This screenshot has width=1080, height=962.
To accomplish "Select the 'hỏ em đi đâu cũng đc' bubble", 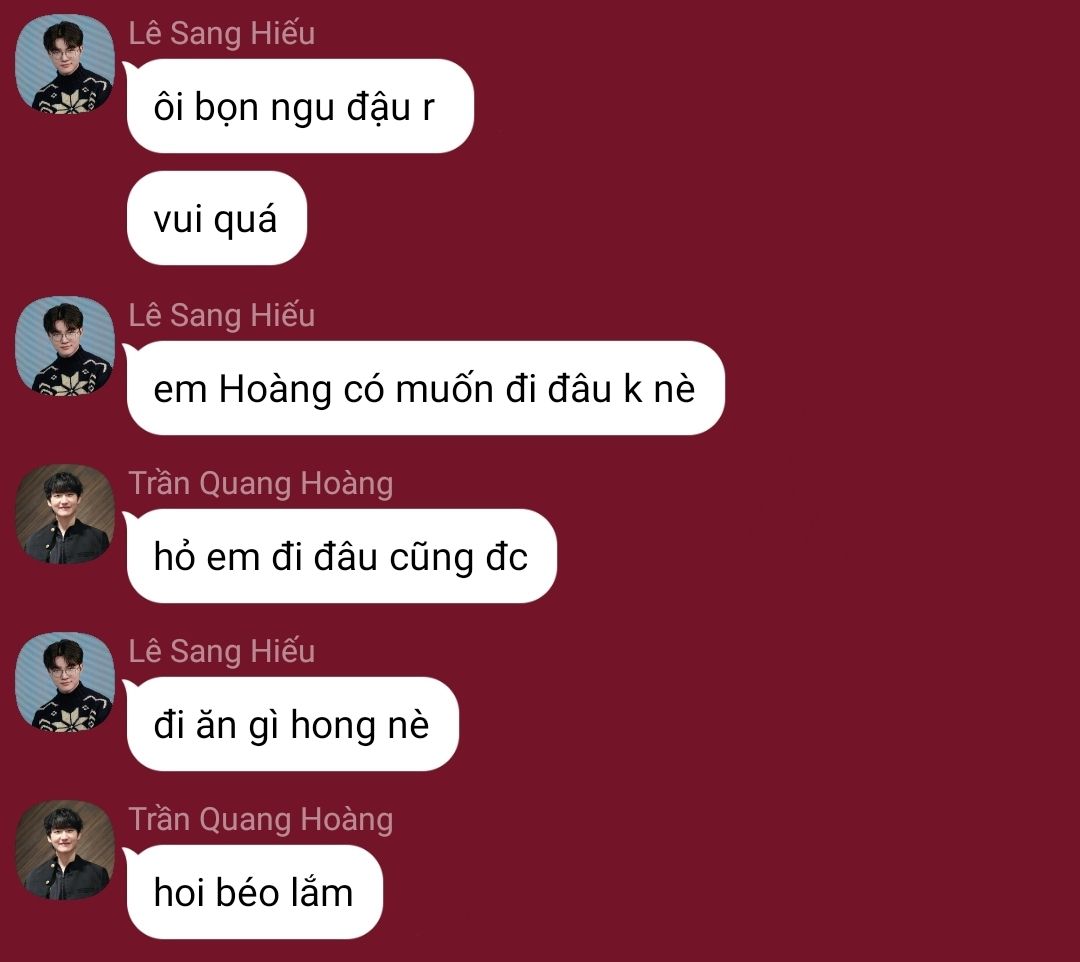I will pyautogui.click(x=341, y=556).
